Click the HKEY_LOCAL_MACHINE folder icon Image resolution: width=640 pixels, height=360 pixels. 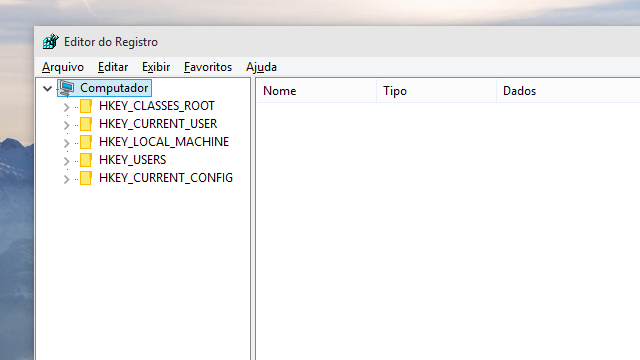pyautogui.click(x=86, y=142)
